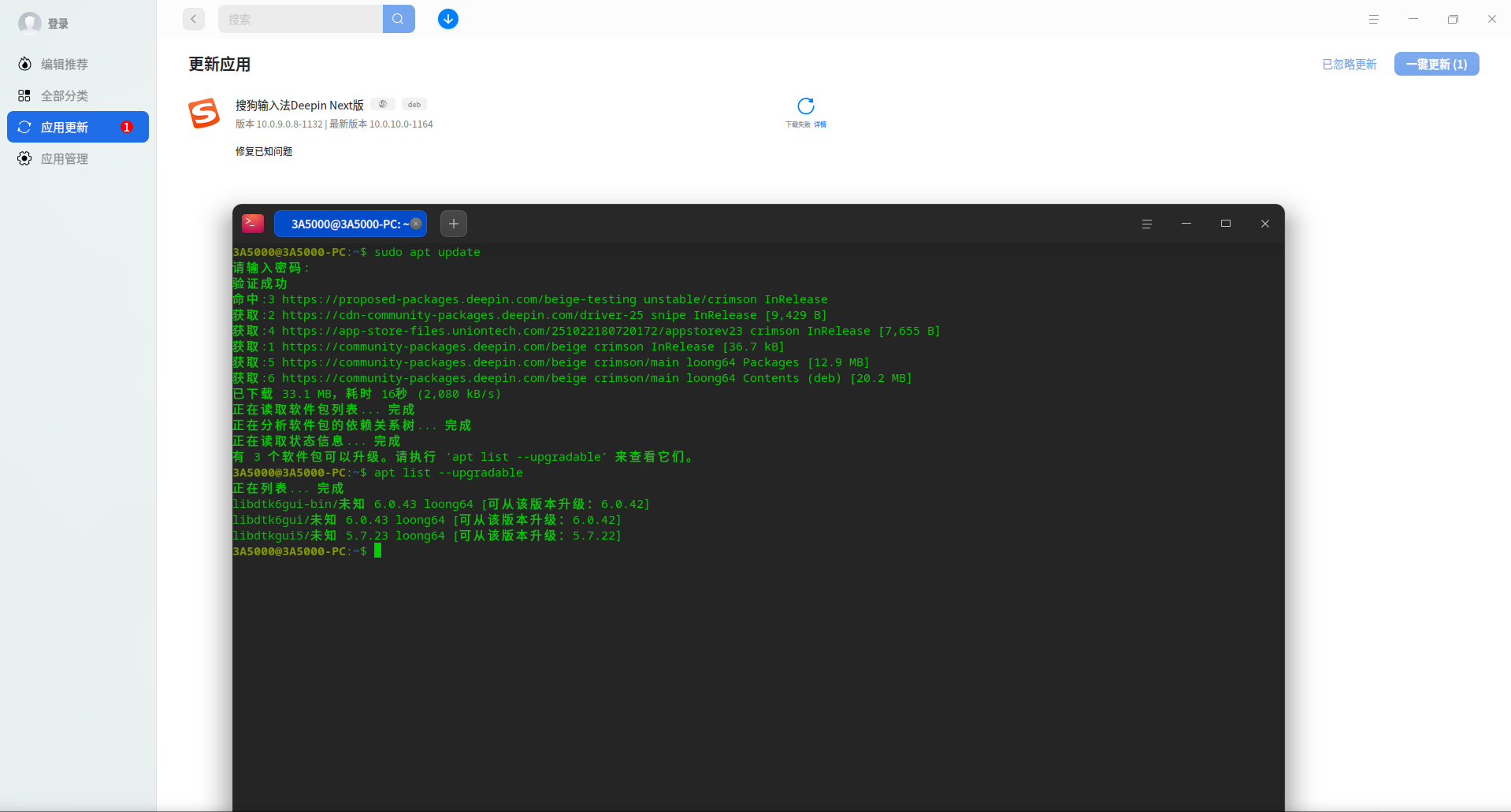Viewport: 1511px width, 812px height.
Task: Click the 一键更新 (1) button
Action: coord(1437,64)
